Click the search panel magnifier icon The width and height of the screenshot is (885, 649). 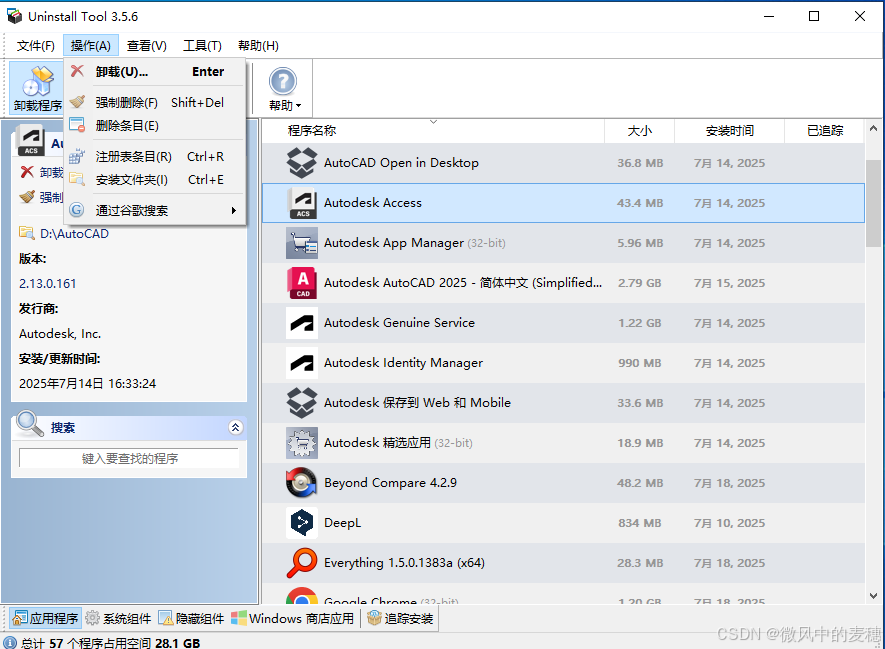pos(30,424)
